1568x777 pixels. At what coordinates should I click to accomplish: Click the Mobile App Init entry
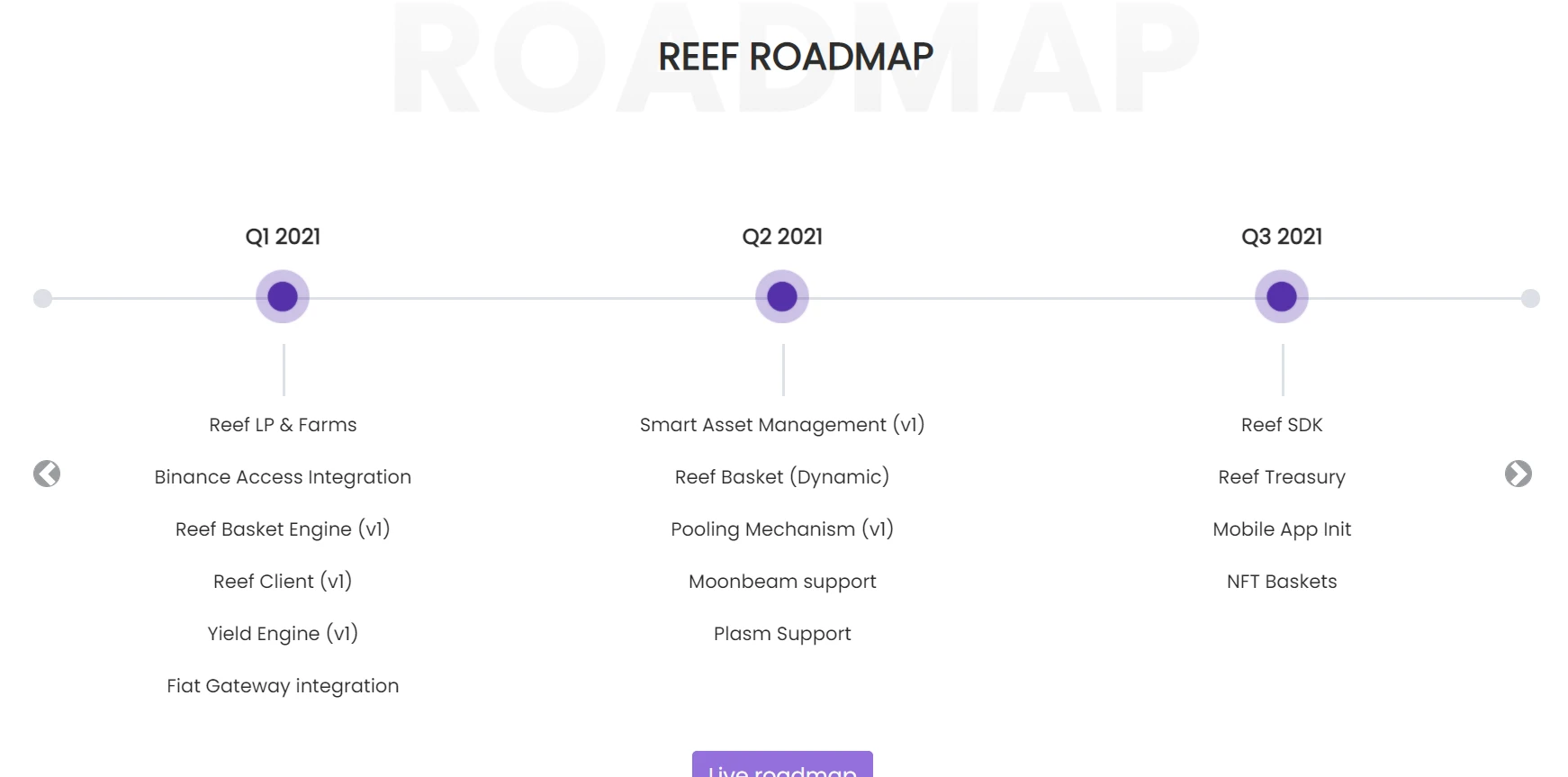1282,529
